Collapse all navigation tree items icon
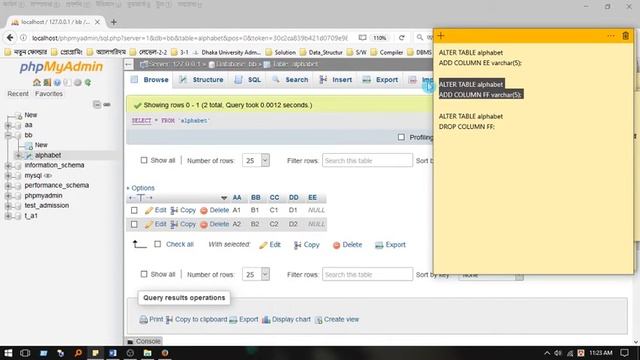Viewport: 640px width, 360px height. click(97, 104)
